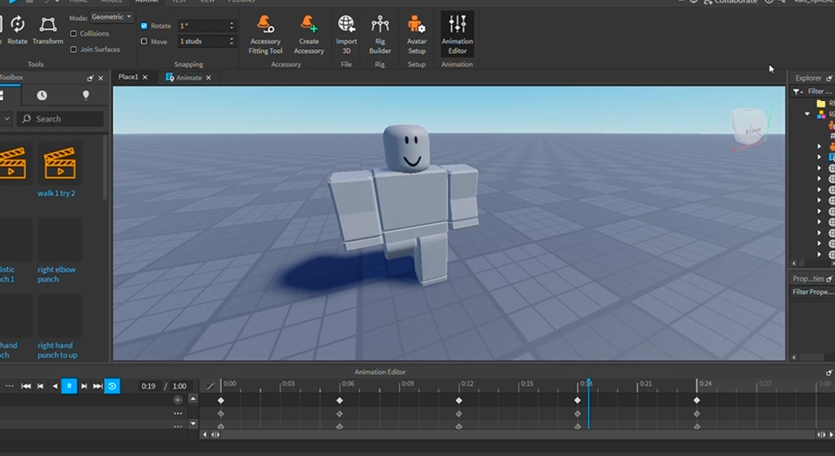
Task: Switch to the Toolbox Recent clock tab
Action: click(42, 95)
